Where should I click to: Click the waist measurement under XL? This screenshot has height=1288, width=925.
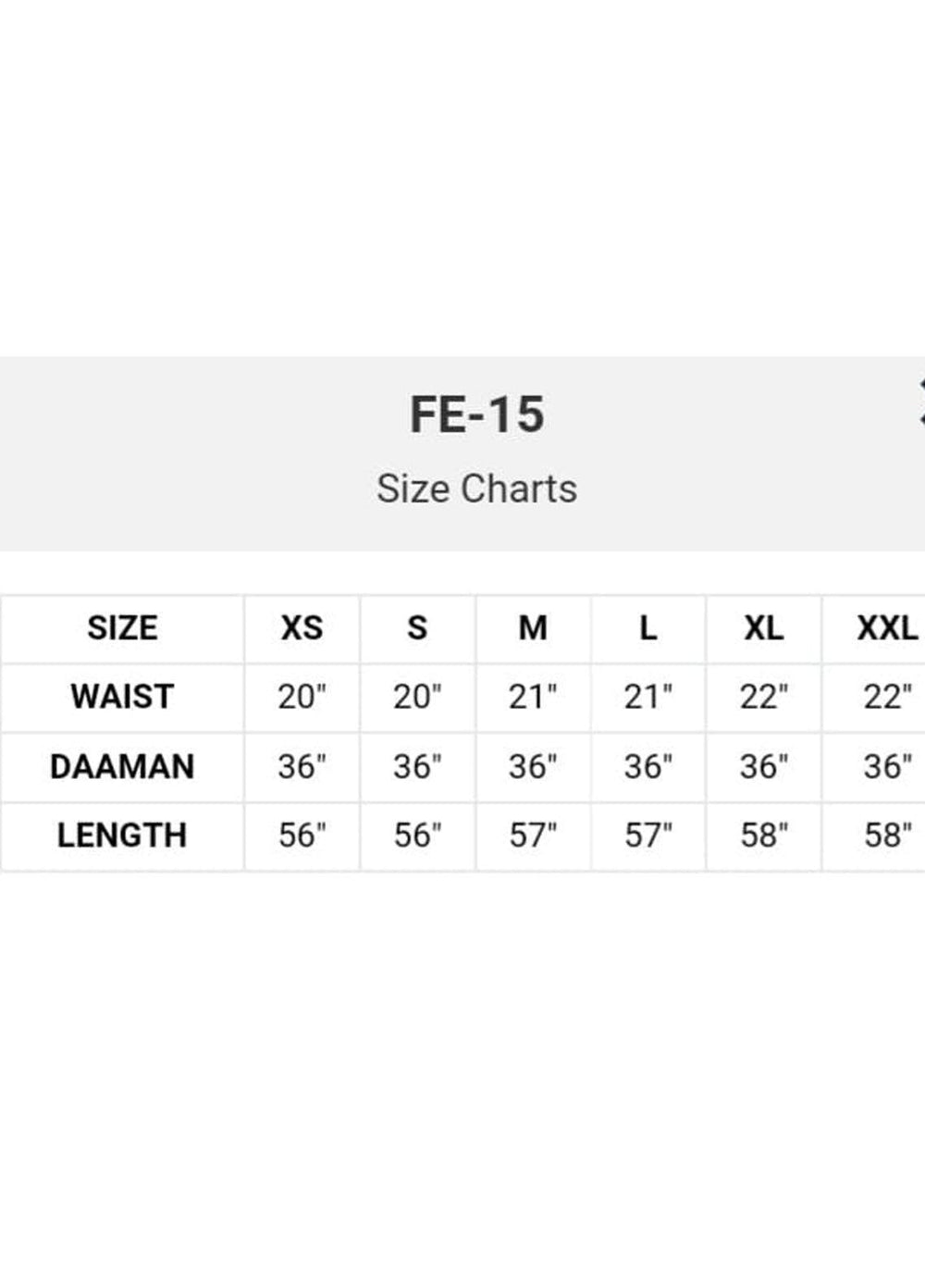coord(763,697)
